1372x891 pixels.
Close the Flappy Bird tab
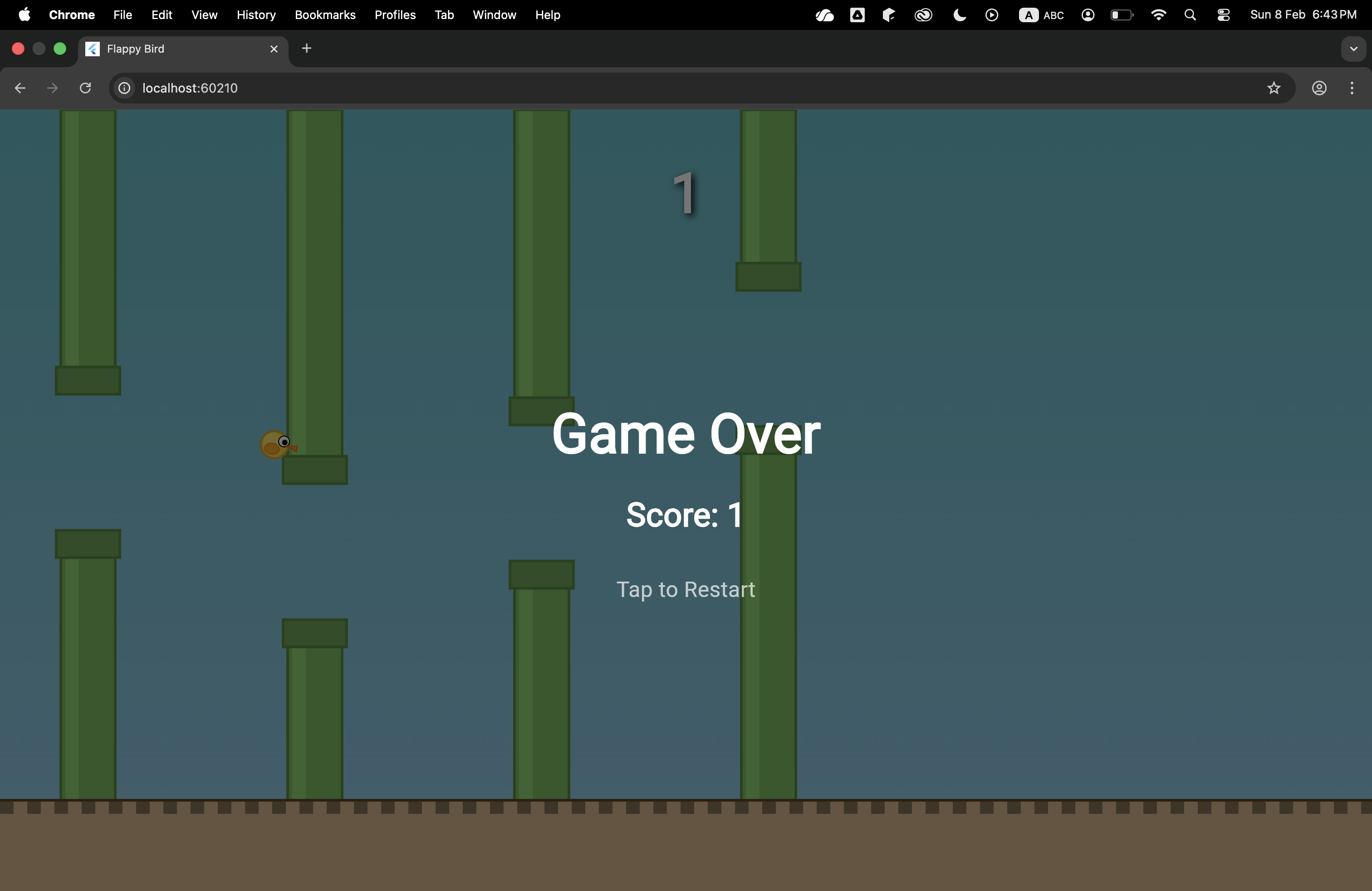[x=274, y=49]
